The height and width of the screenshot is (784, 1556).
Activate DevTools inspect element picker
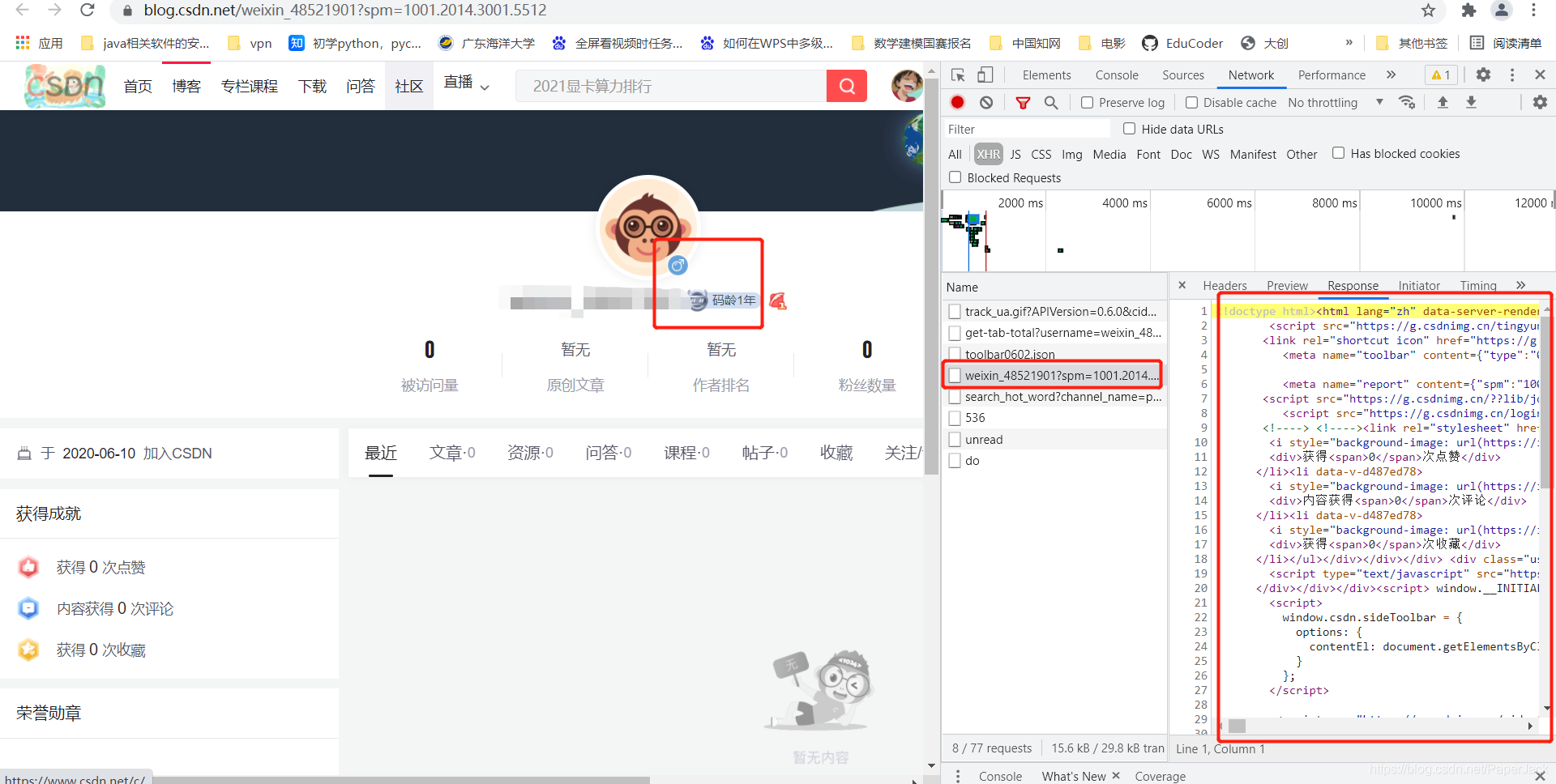(x=958, y=75)
